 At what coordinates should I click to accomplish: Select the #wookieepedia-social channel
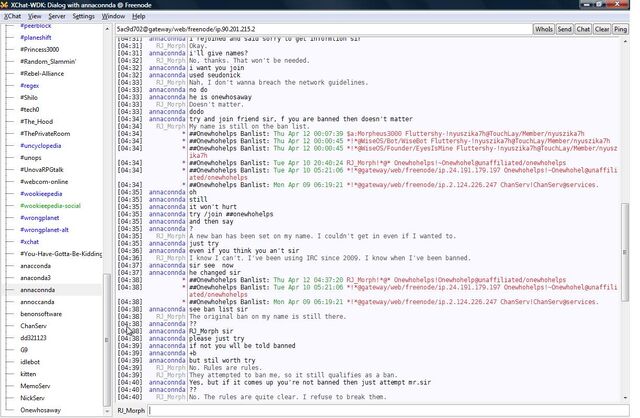[50, 206]
